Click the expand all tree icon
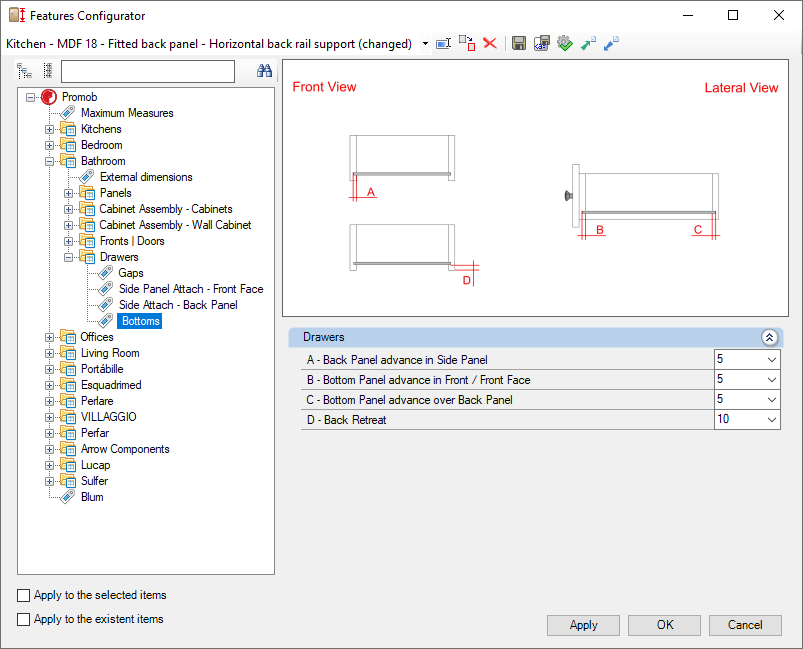This screenshot has width=803, height=649. [24, 71]
